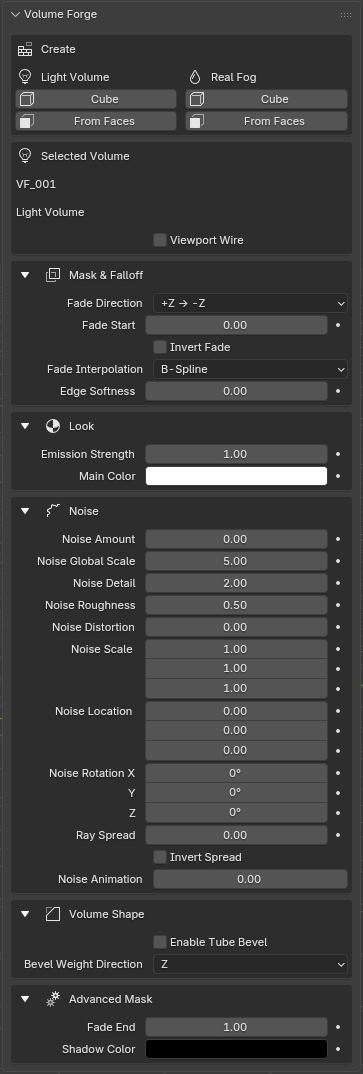Click the Edge Softness value field
Screen dimensions: 363x1074
point(236,391)
